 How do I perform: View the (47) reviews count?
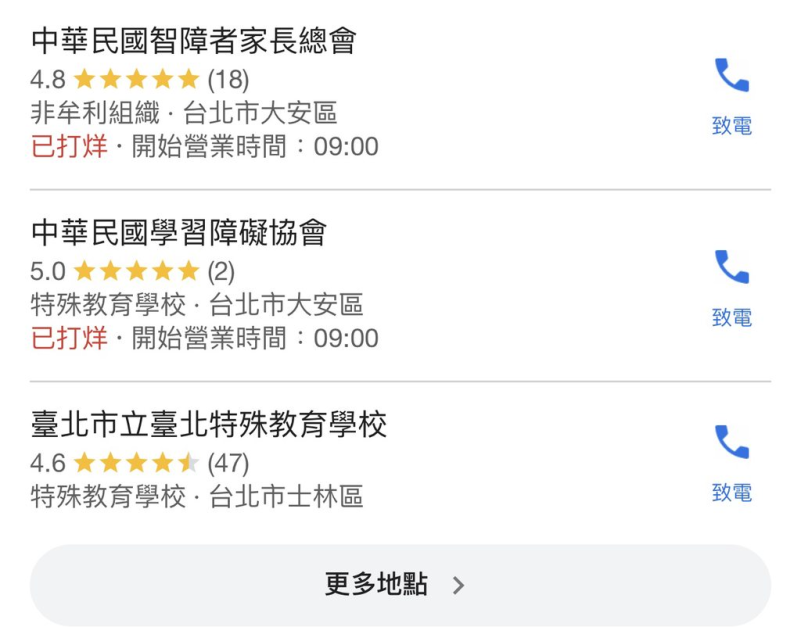pyautogui.click(x=228, y=463)
